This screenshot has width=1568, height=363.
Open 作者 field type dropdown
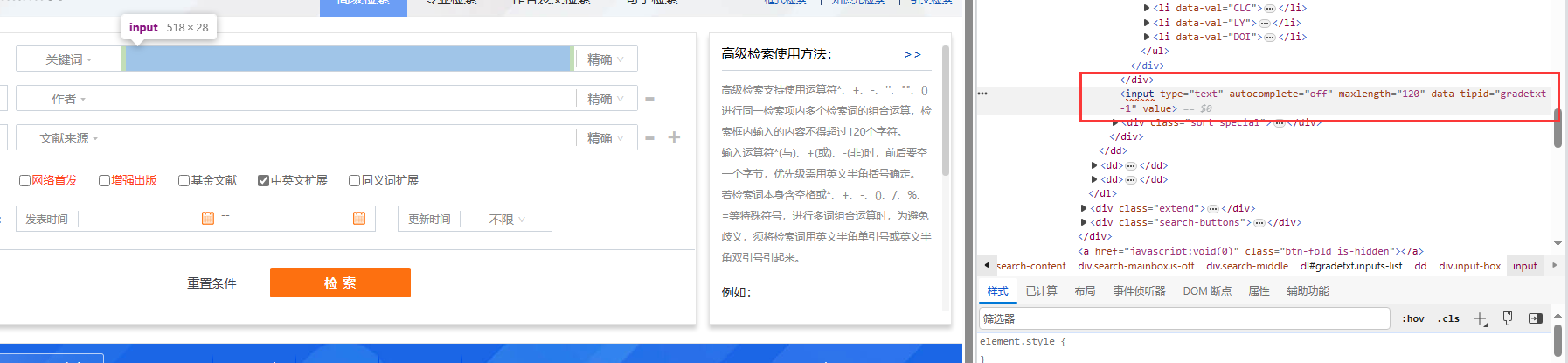68,99
